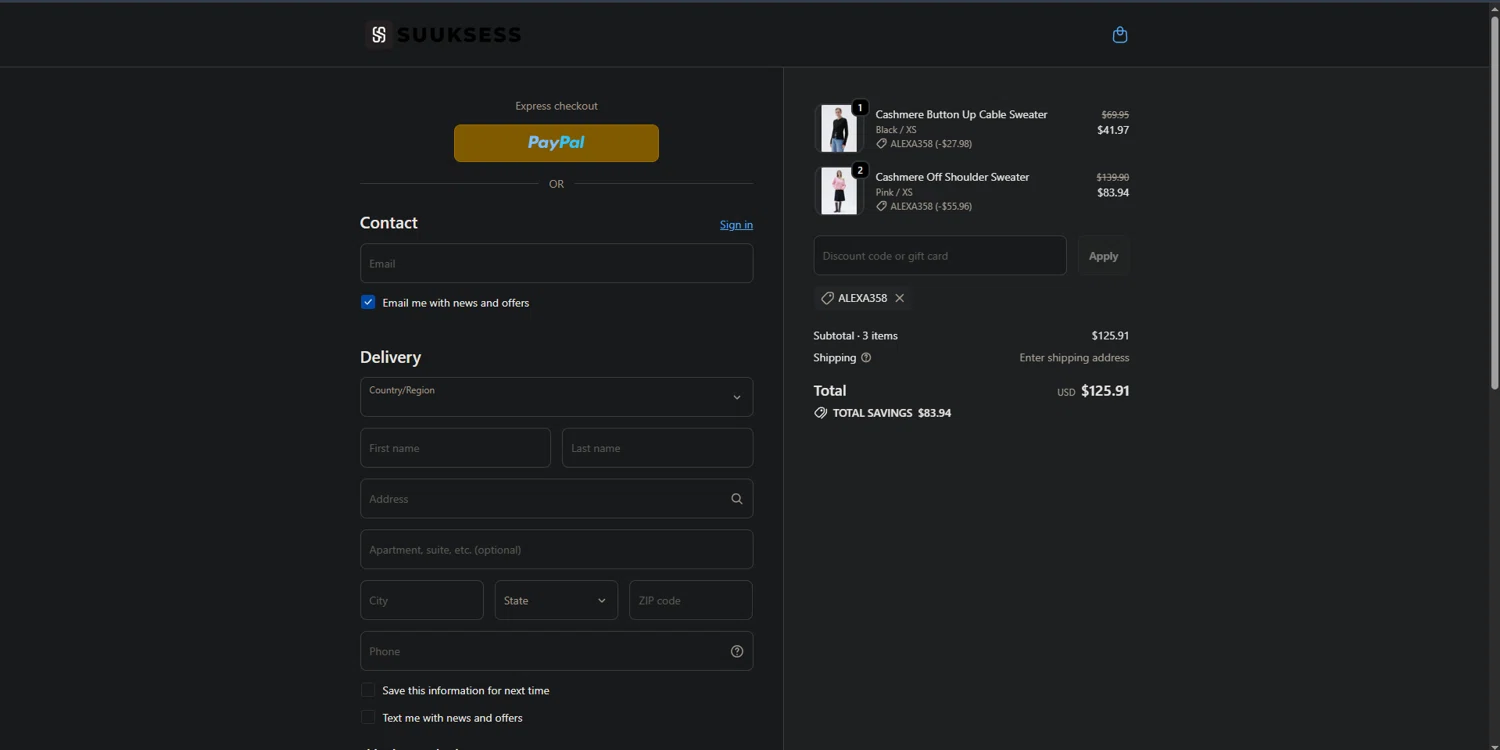
Task: Remove the ALEXA358 discount code
Action: click(900, 298)
